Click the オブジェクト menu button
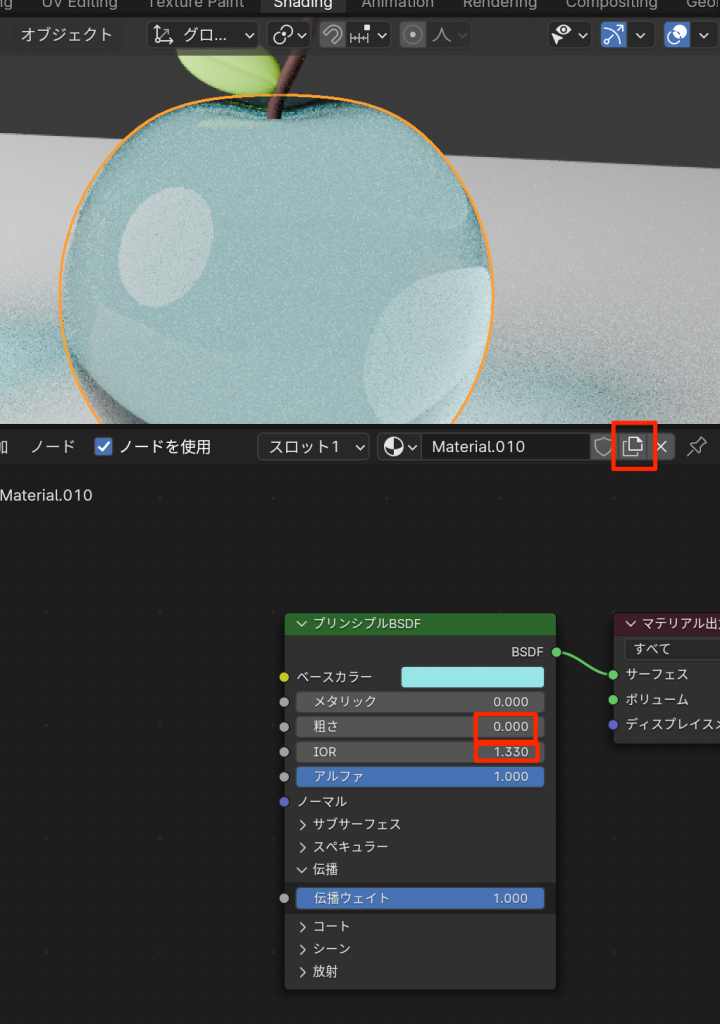 pyautogui.click(x=66, y=35)
